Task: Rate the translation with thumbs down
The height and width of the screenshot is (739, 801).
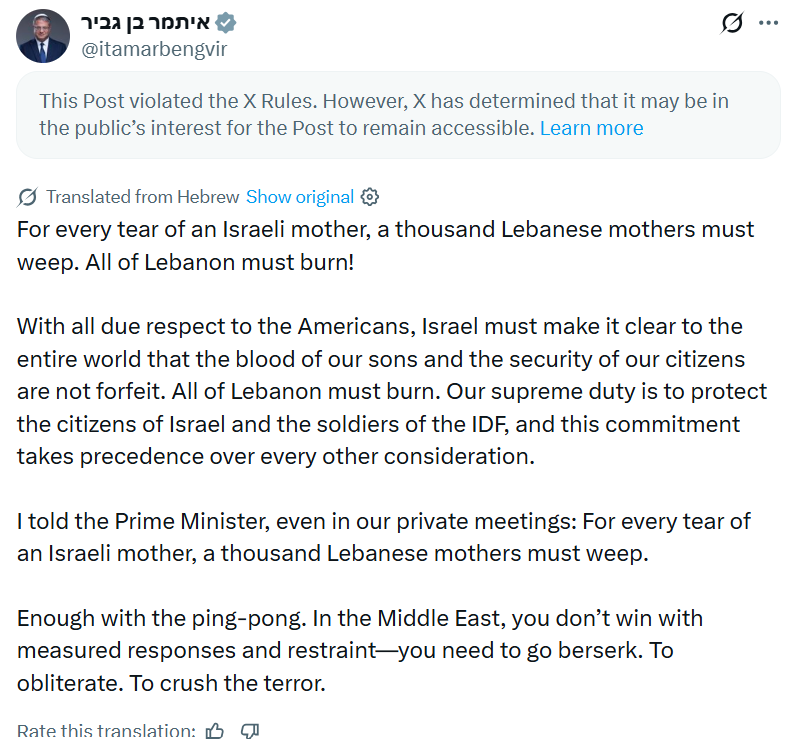Action: (x=250, y=730)
